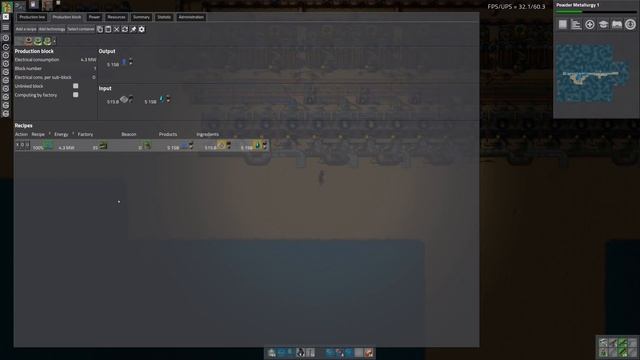This screenshot has width=640, height=360.
Task: Click the Select container button
Action: 81,29
